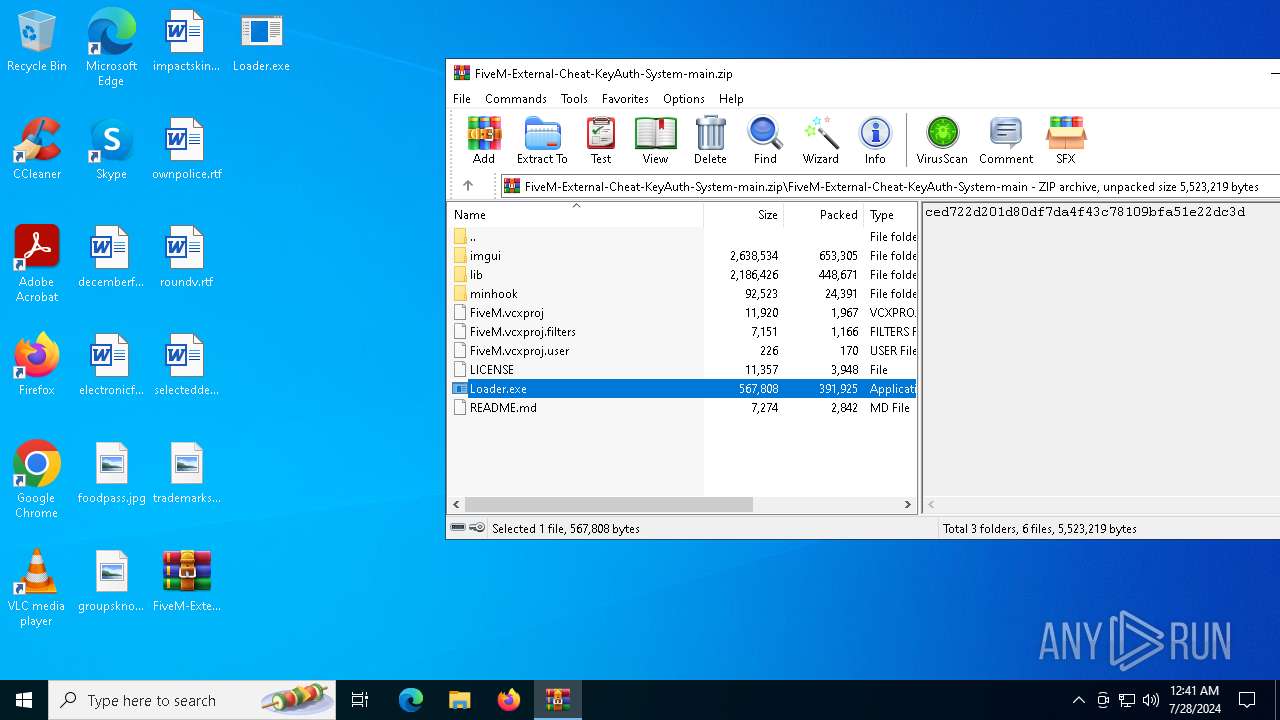
Task: Open Microsoft Edge desktop shortcut
Action: click(x=111, y=48)
